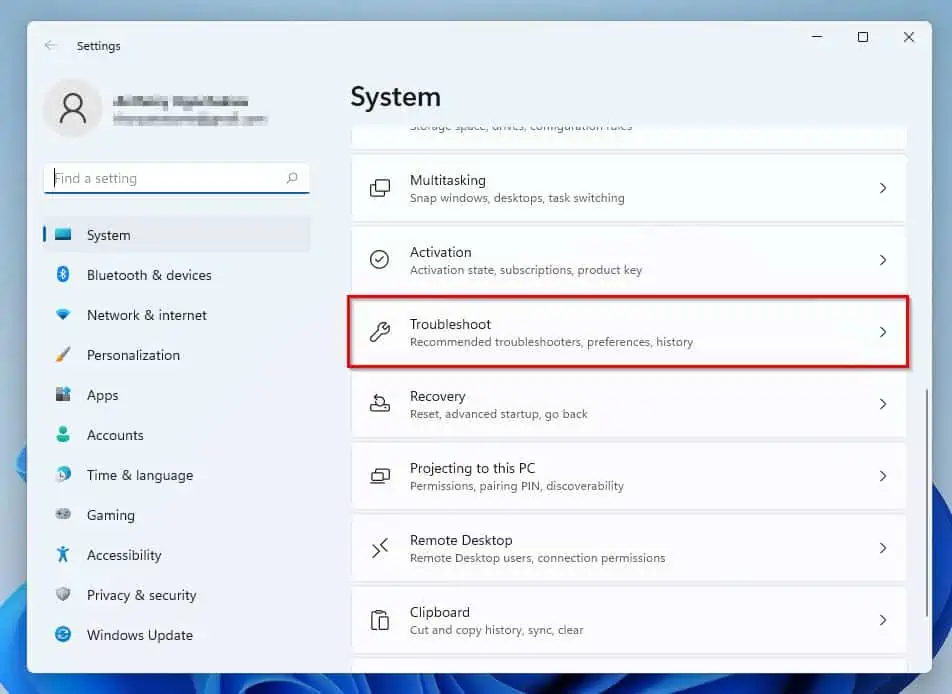Click the Troubleshoot wrench icon
The image size is (952, 694).
380,332
